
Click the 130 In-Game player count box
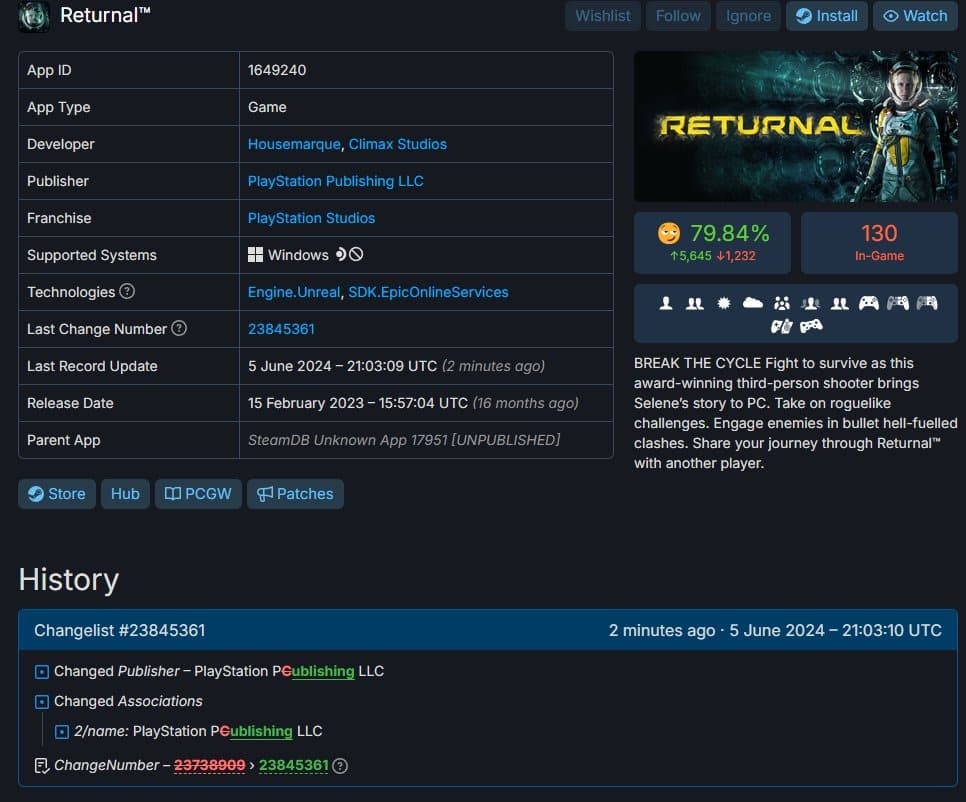(x=879, y=243)
